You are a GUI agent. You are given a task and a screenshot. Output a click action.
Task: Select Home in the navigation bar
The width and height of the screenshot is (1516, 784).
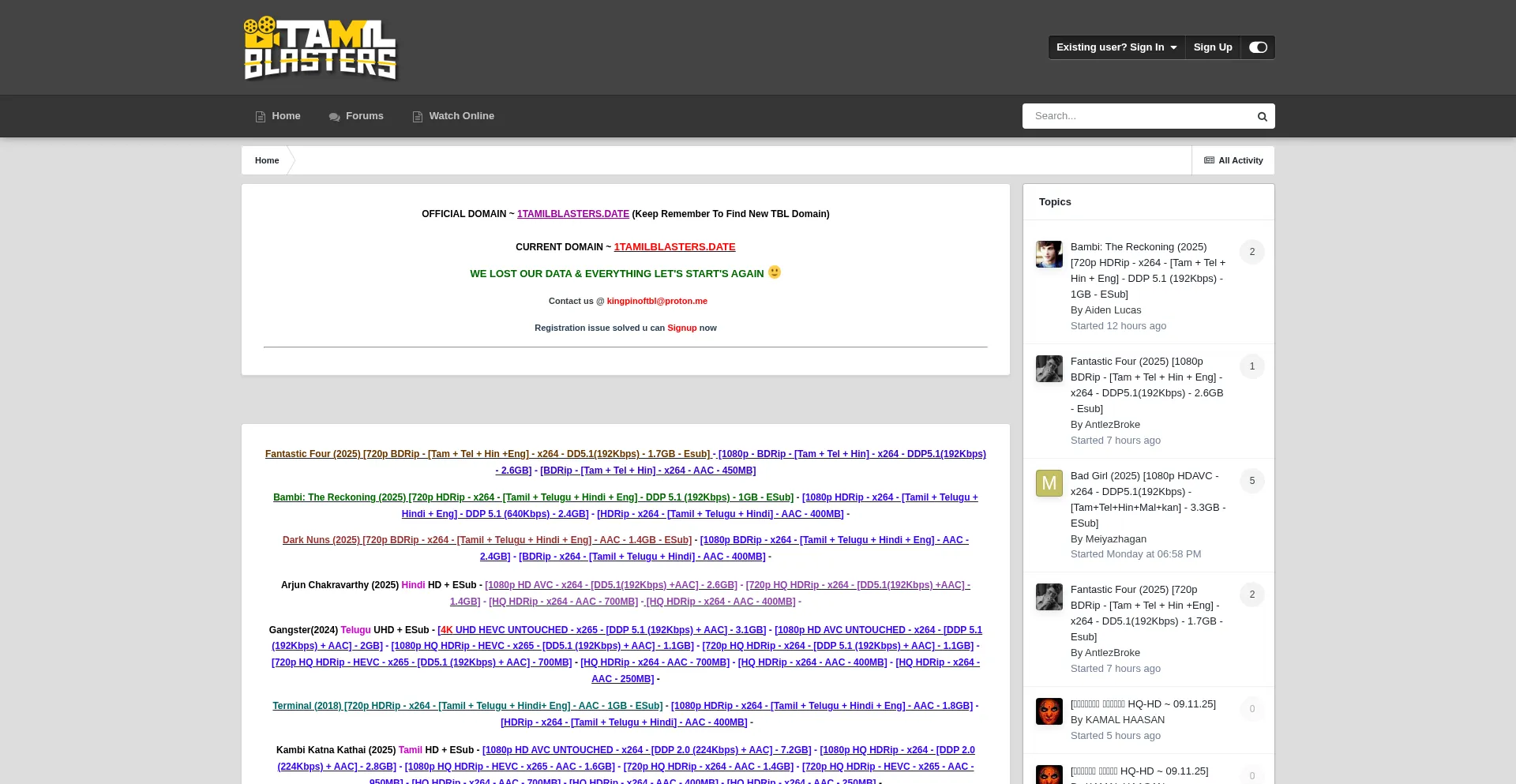[278, 116]
